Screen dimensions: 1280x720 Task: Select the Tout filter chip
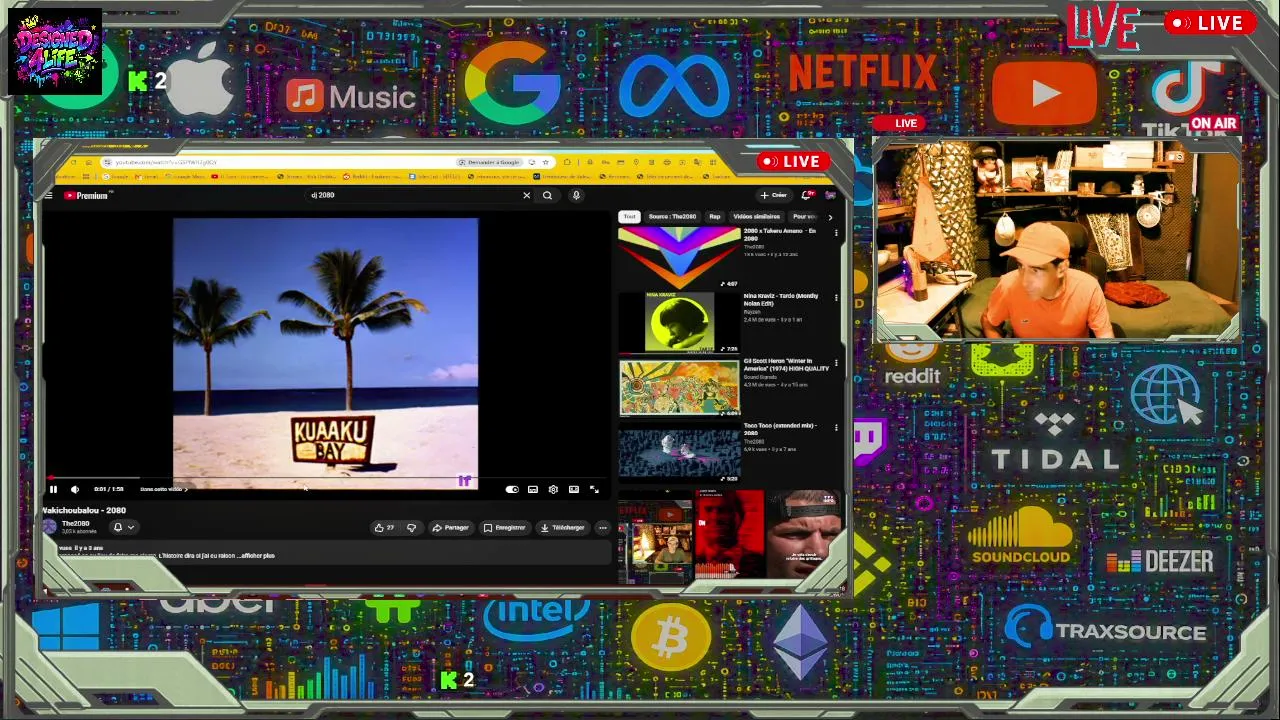[x=629, y=217]
